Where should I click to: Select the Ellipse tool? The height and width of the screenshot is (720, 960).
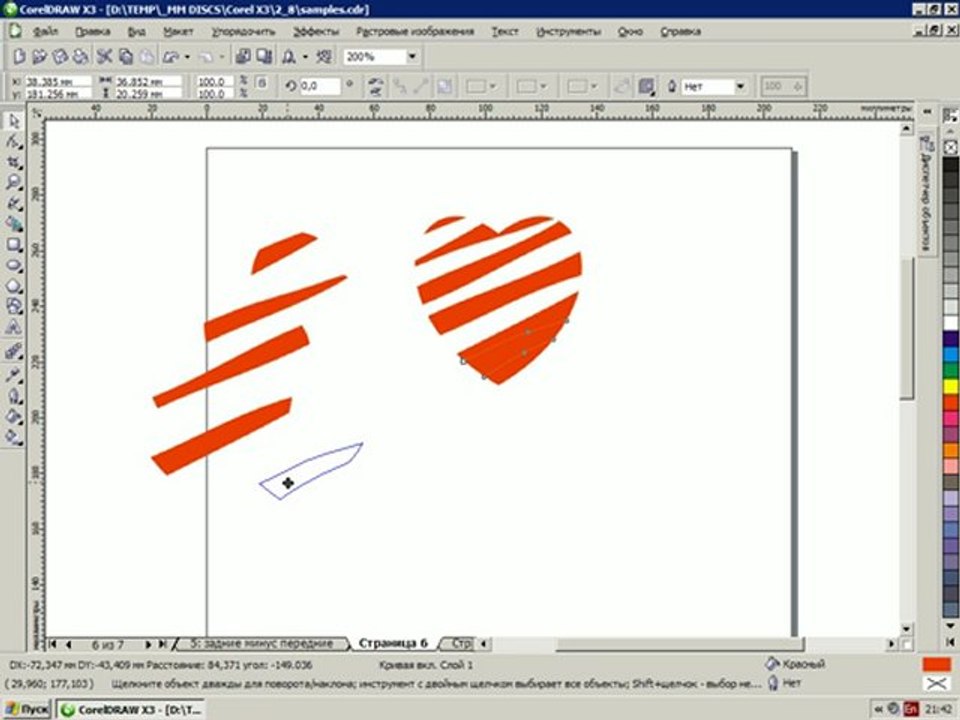pyautogui.click(x=13, y=266)
